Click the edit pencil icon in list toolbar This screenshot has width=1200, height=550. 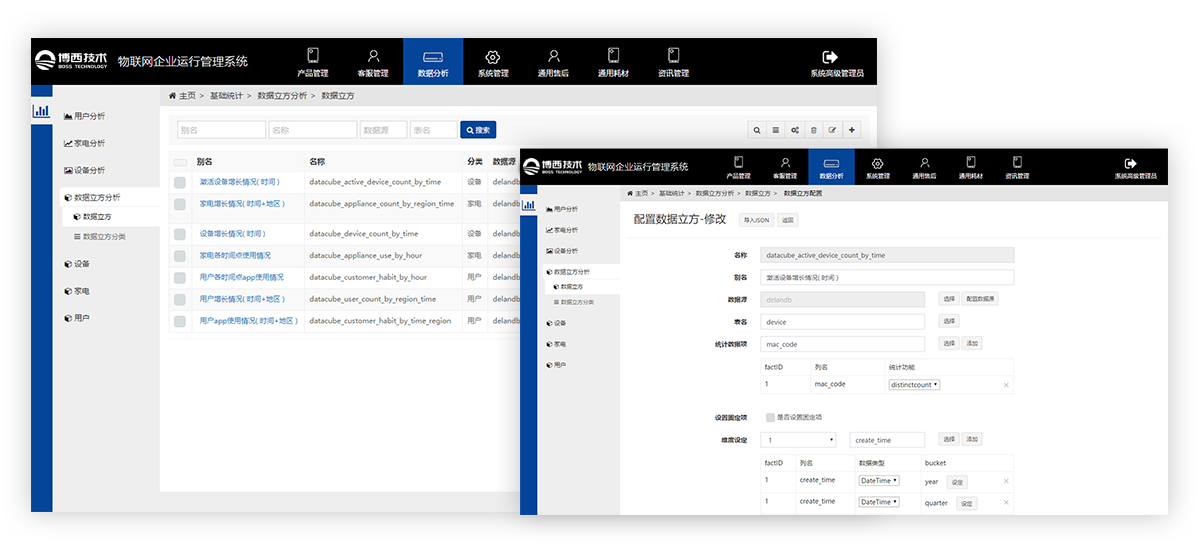click(x=832, y=130)
